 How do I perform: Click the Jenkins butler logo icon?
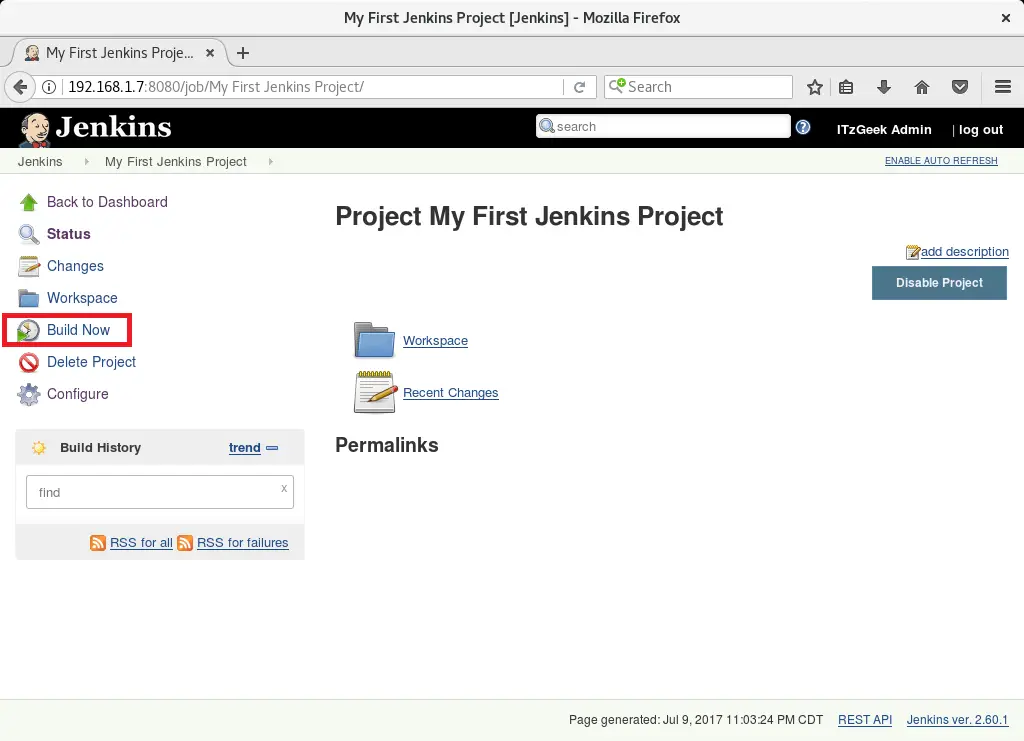click(x=35, y=129)
